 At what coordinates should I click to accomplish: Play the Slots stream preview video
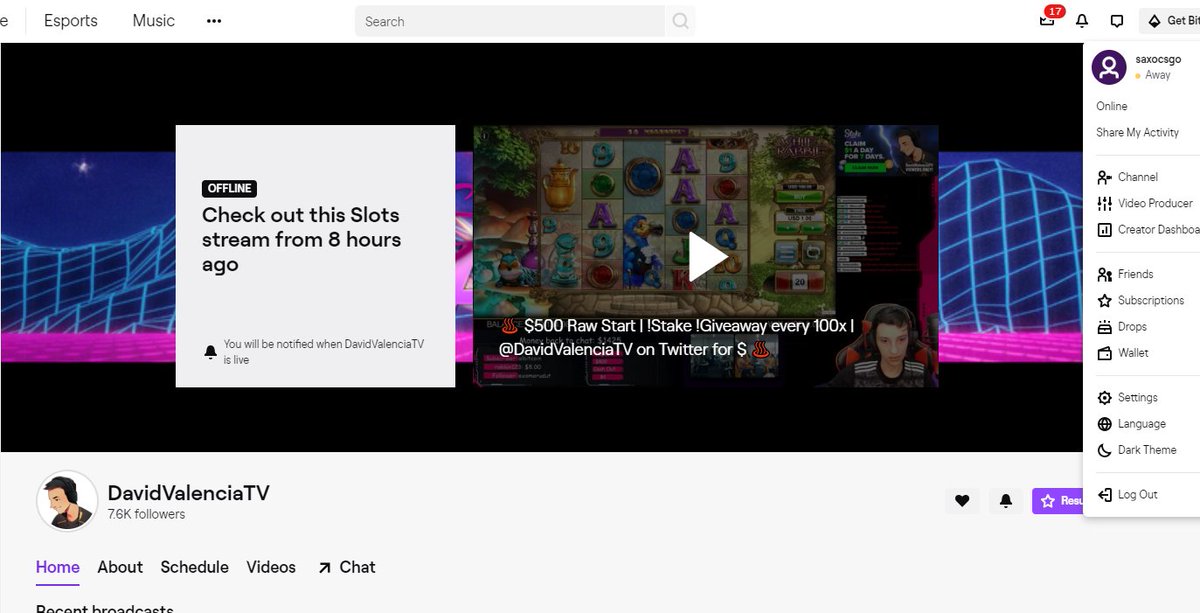click(x=707, y=257)
